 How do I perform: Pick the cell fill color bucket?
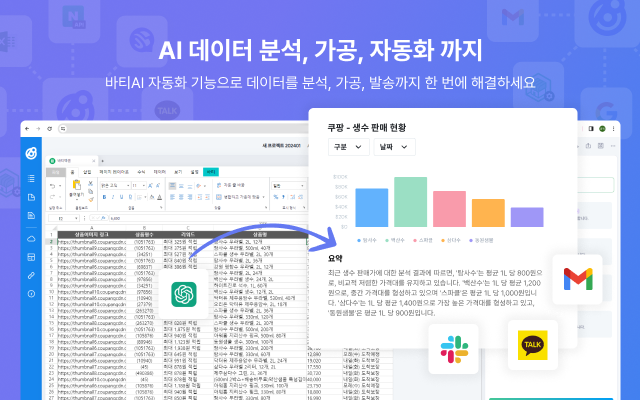(x=152, y=197)
